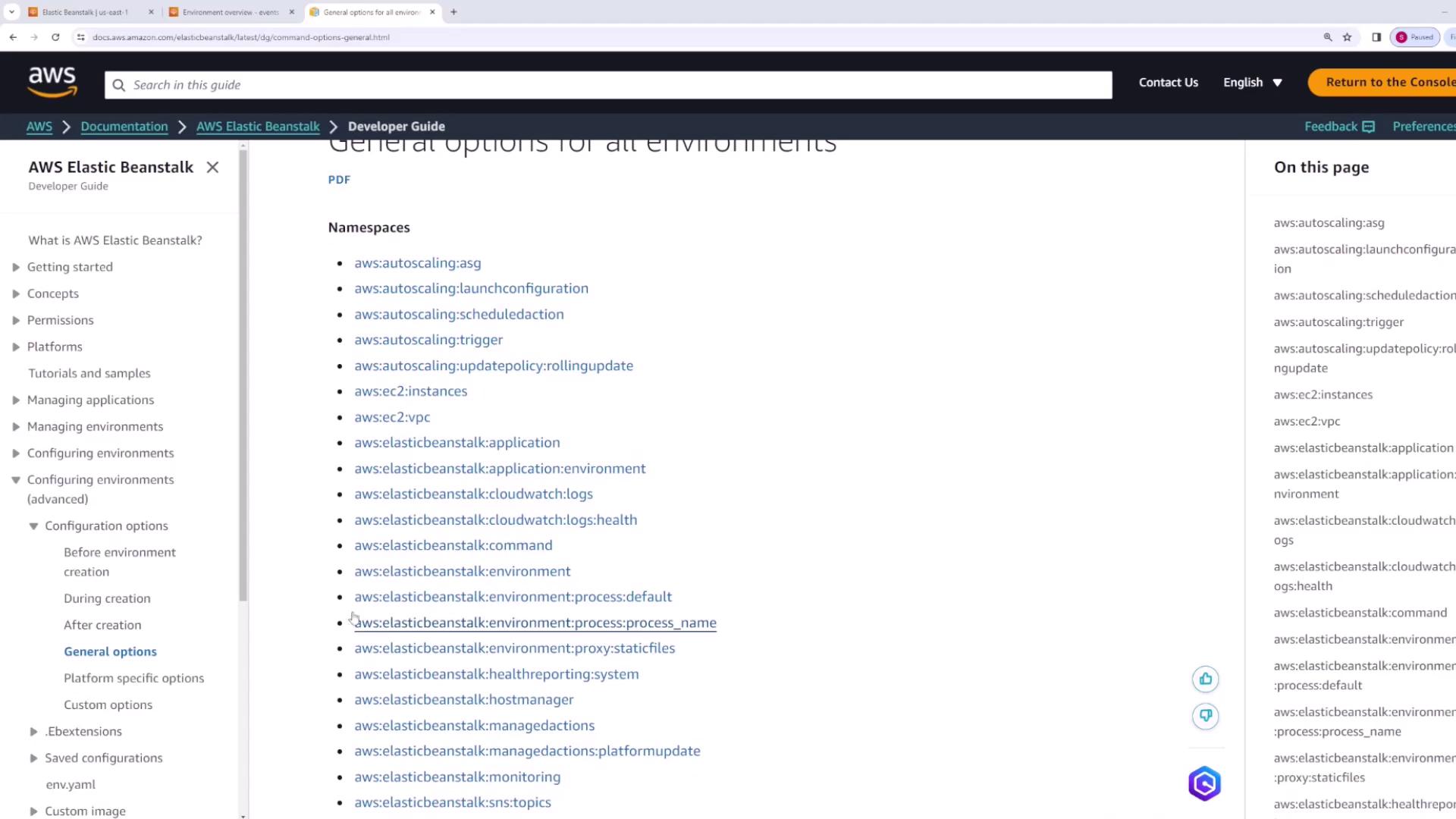Reload the page using the refresh icon
Viewport: 1456px width, 819px height.
coord(55,37)
